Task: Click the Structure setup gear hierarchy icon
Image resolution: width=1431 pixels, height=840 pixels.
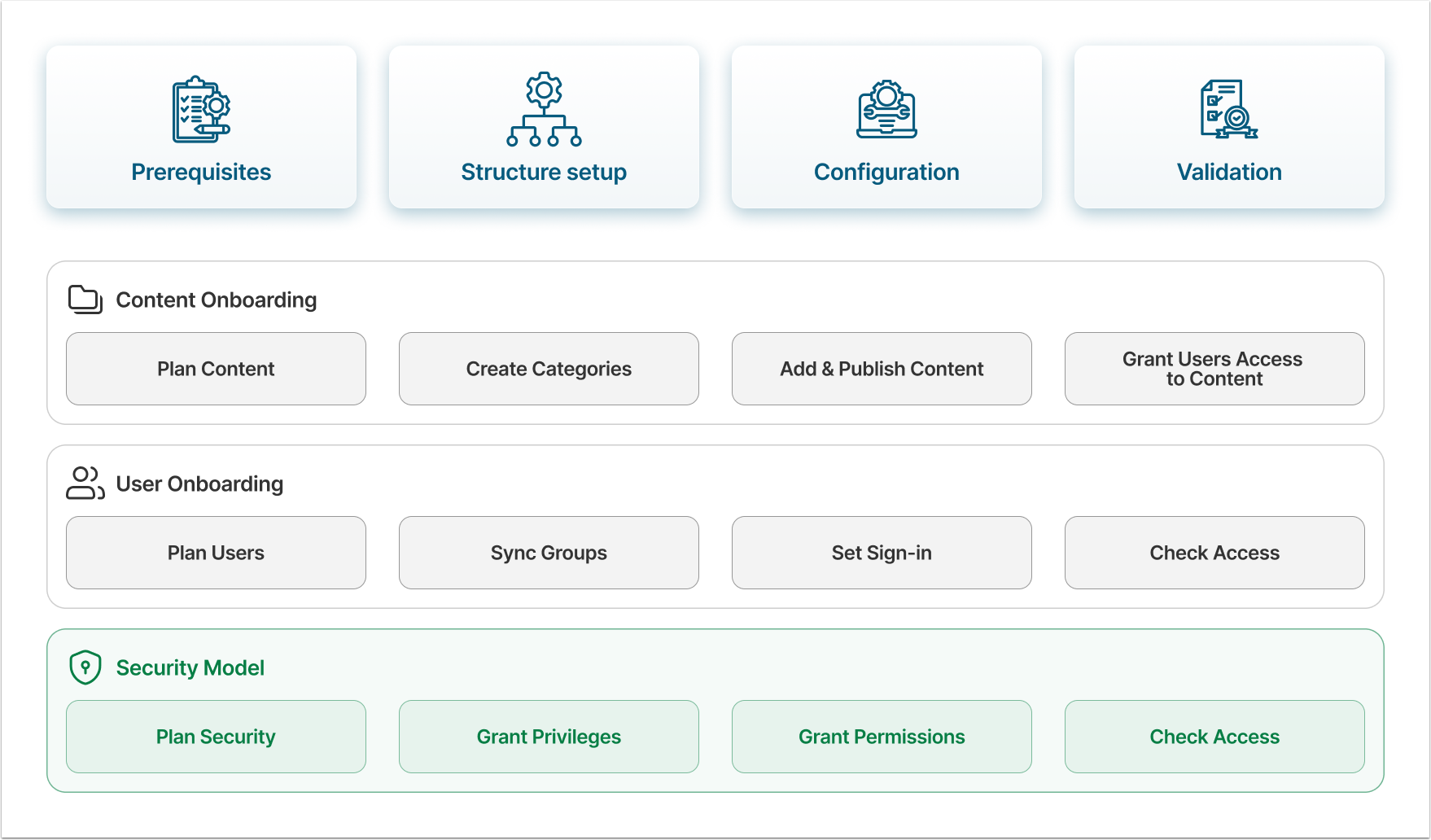Action: [x=544, y=109]
